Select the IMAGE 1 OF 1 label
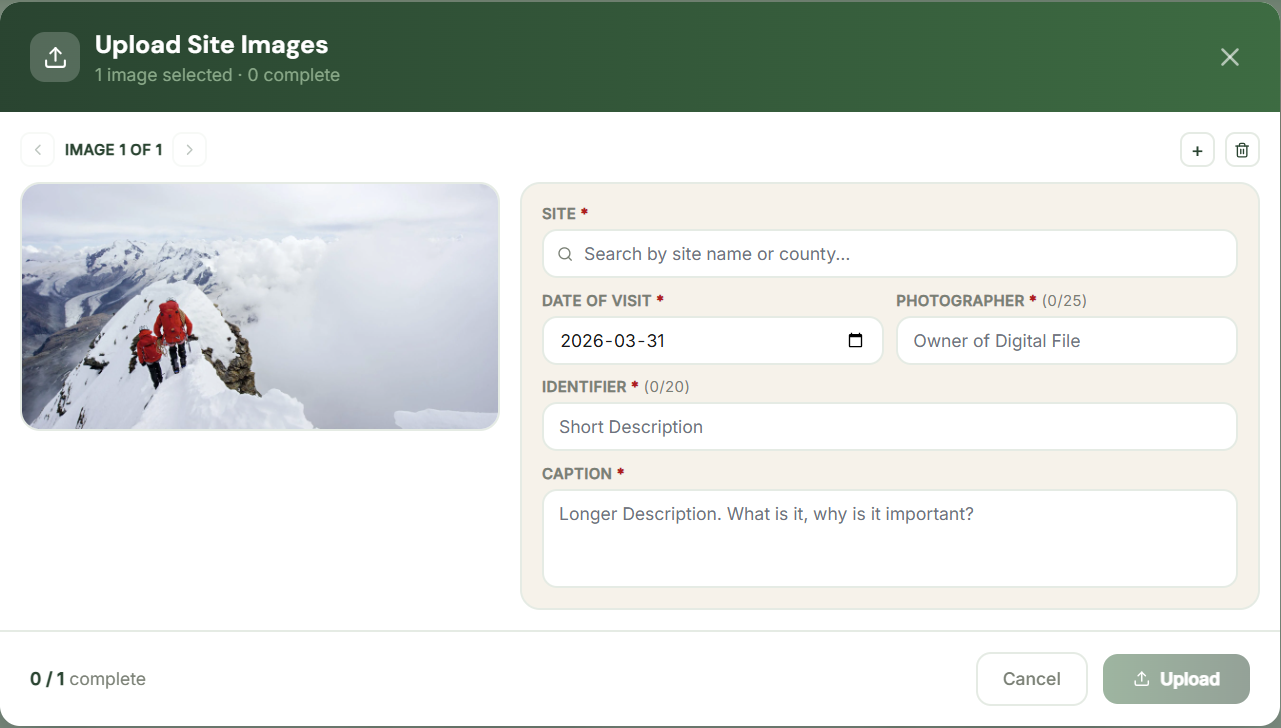Viewport: 1281px width, 728px height. click(x=113, y=149)
